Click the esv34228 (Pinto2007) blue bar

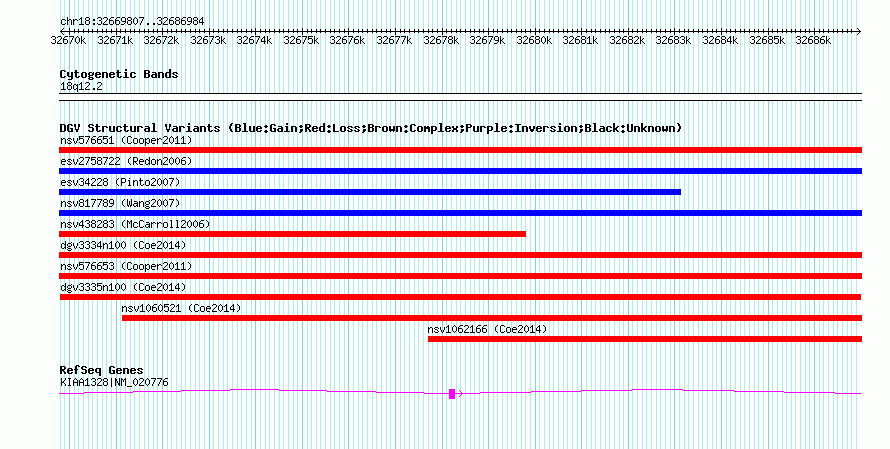click(370, 192)
